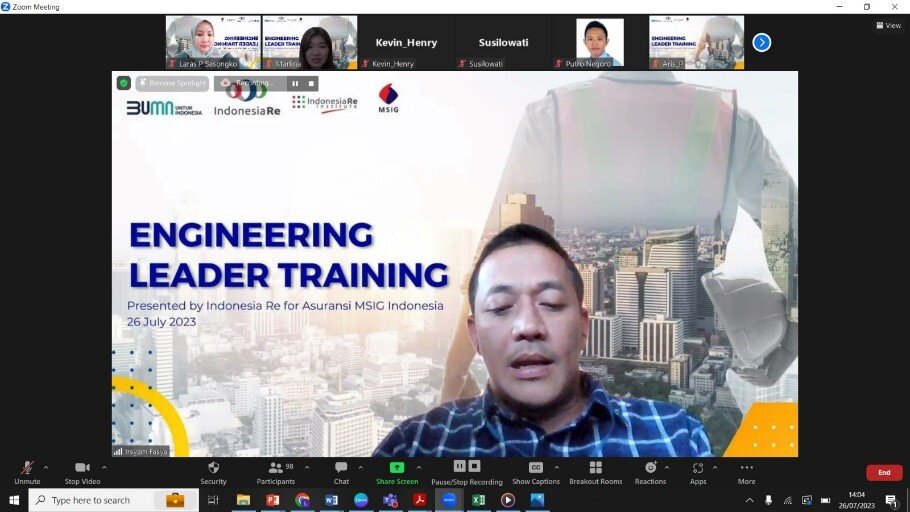Click the taskbar clock showing 14:04

click(x=857, y=500)
